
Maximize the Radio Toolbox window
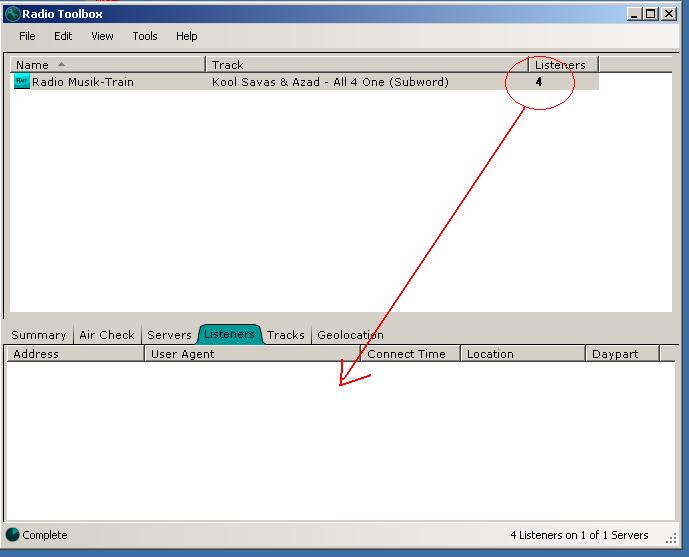click(651, 14)
